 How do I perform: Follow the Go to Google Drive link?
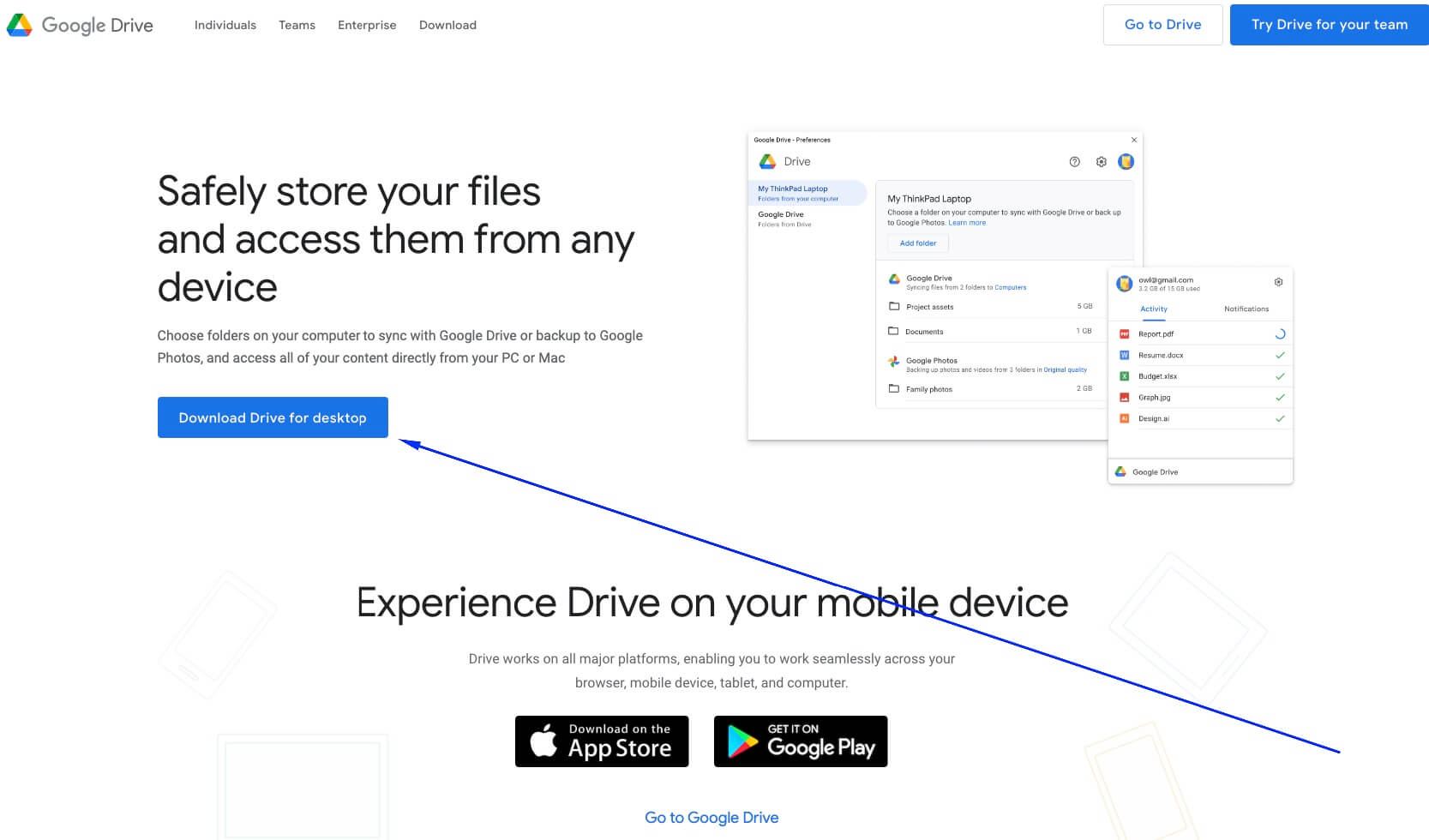[711, 818]
